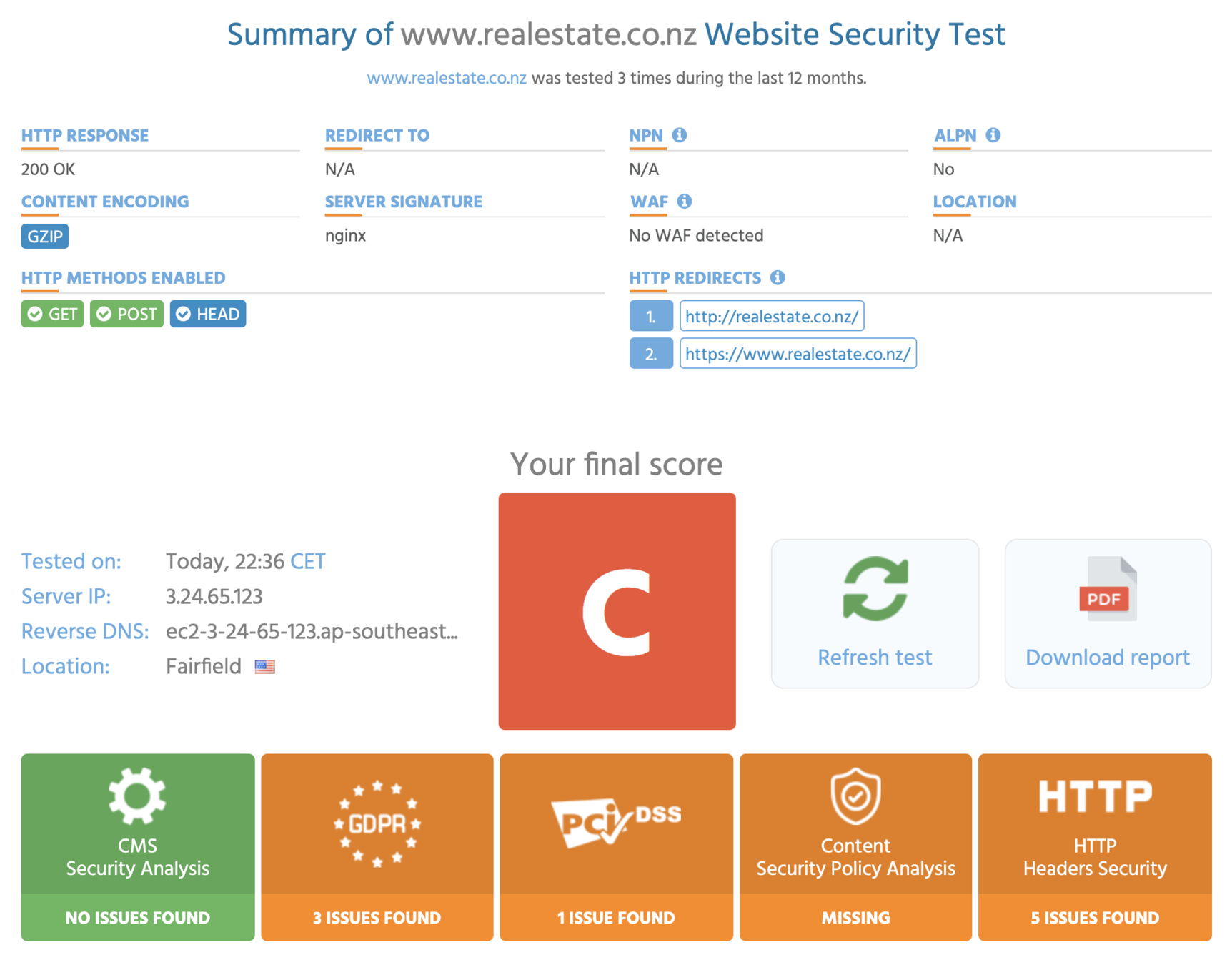Image resolution: width=1232 pixels, height=965 pixels.
Task: Click the GDPR stars icon
Action: 377,823
